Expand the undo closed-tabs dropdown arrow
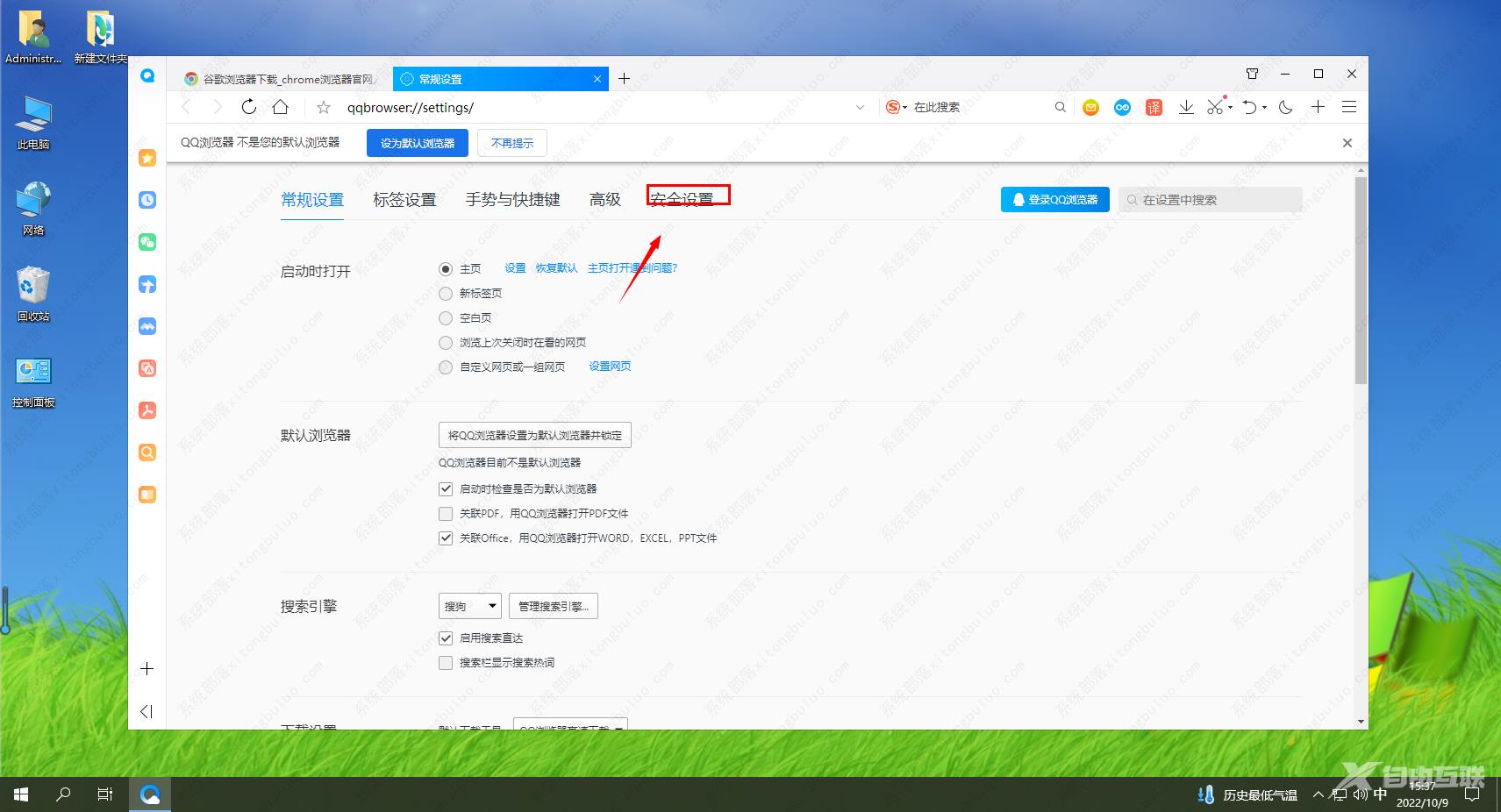This screenshot has height=812, width=1501. 1264,108
